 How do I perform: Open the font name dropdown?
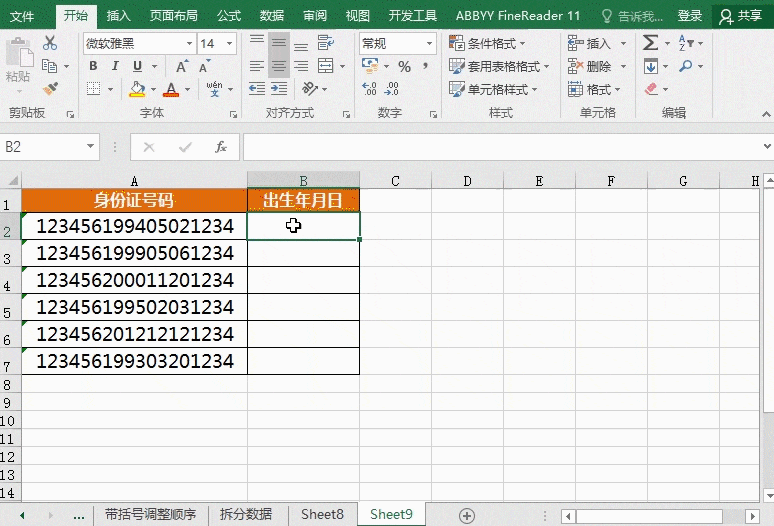(189, 43)
